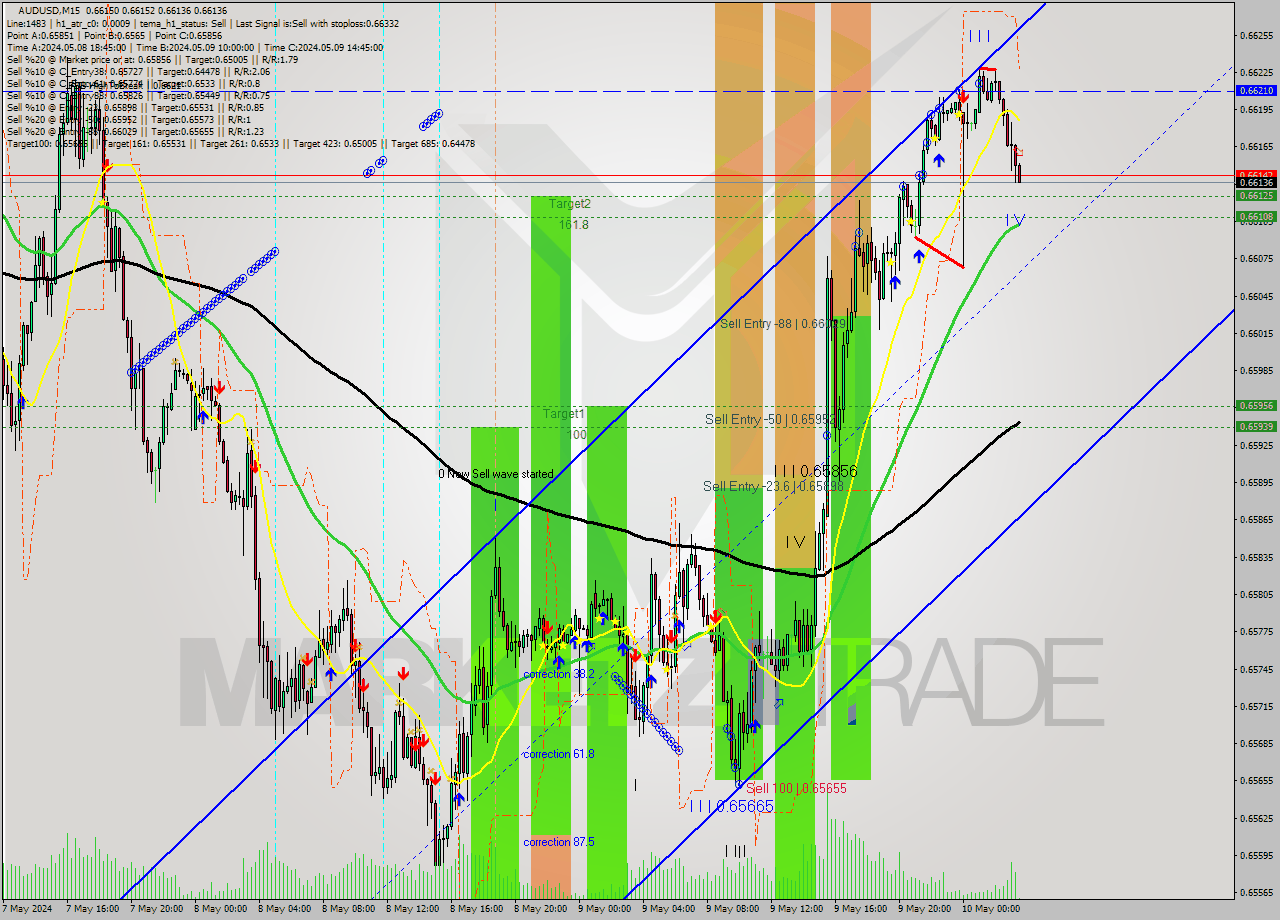
Task: Click the green 0.65939 price tag
Action: (1256, 426)
